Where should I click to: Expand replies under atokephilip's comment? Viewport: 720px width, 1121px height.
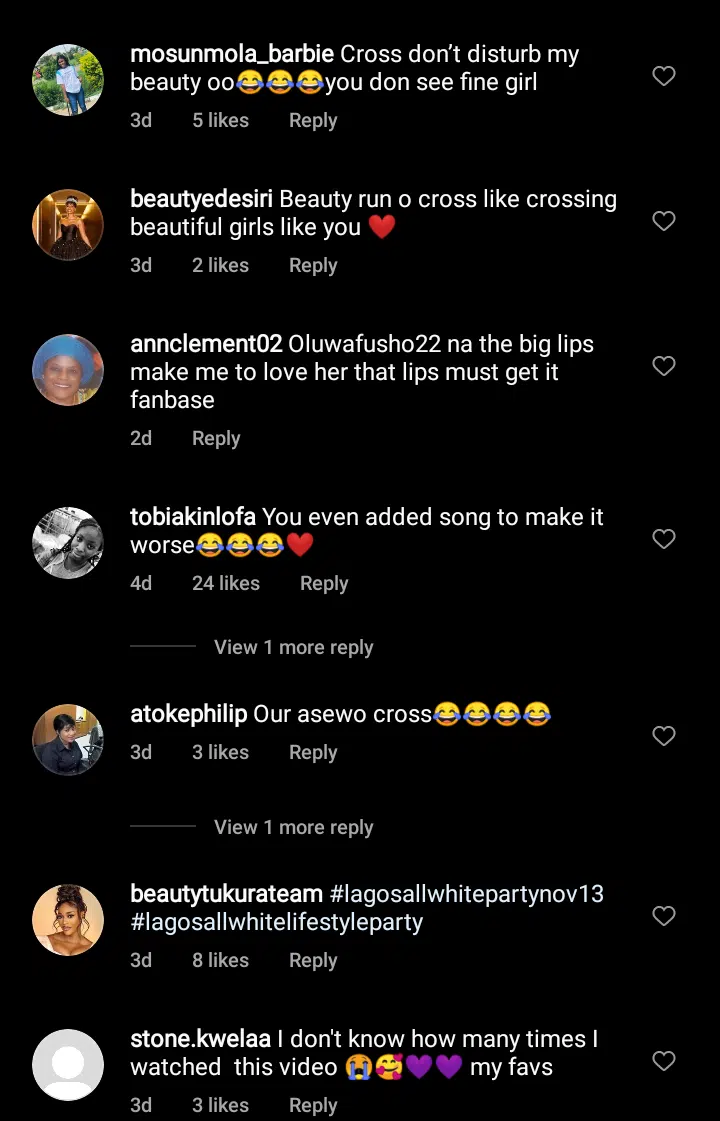click(x=293, y=827)
